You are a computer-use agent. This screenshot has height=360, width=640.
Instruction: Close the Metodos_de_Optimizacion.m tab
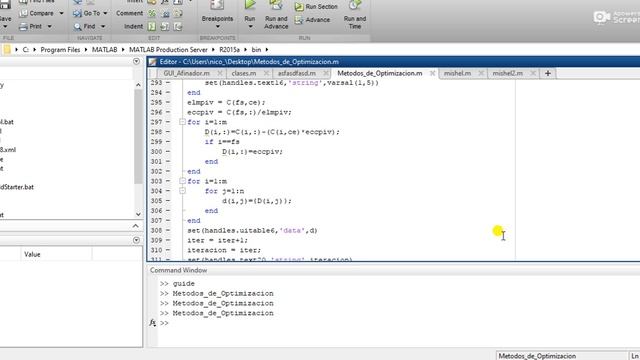pos(432,73)
